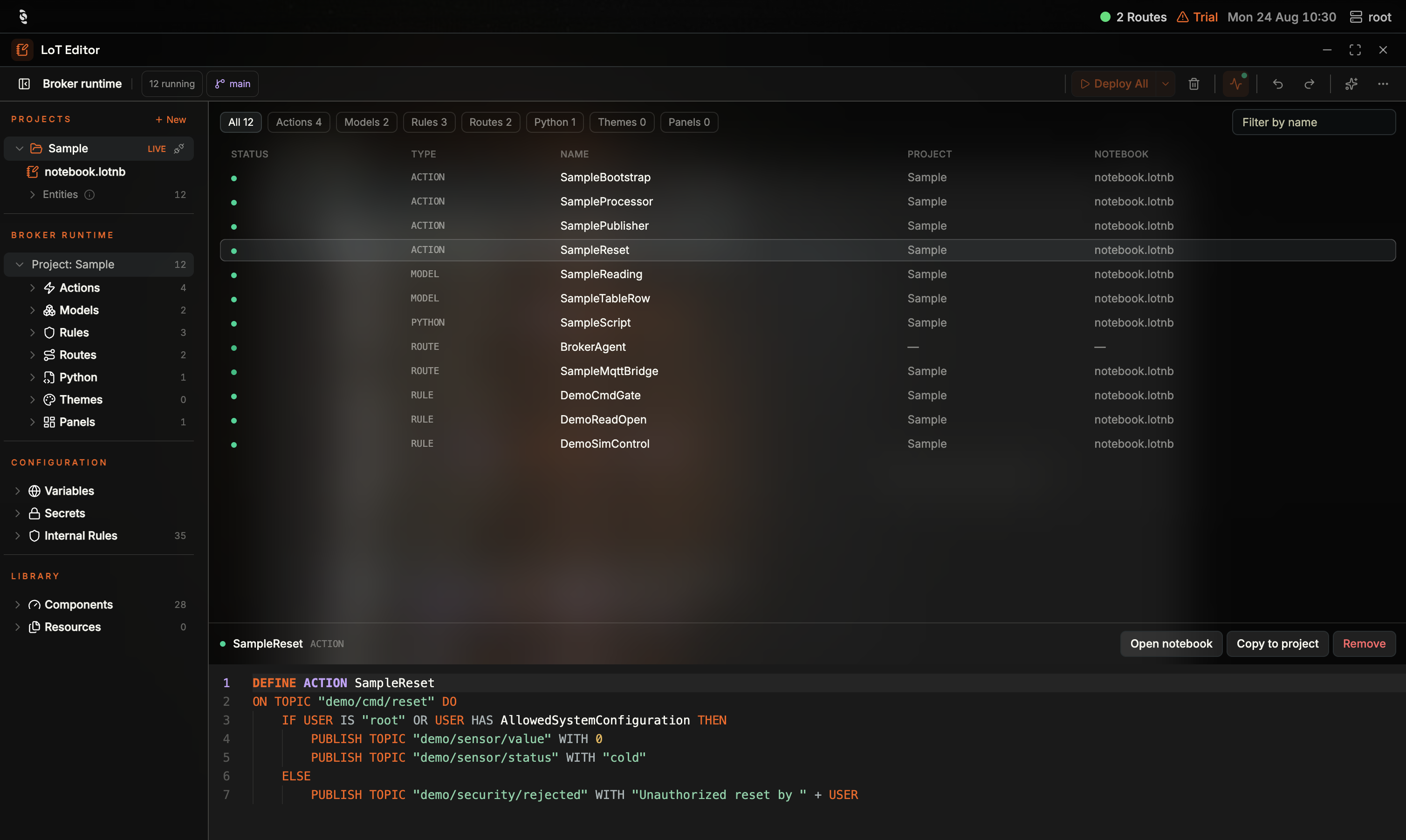1406x840 pixels.
Task: Select the SampleScript python row
Action: pos(808,323)
